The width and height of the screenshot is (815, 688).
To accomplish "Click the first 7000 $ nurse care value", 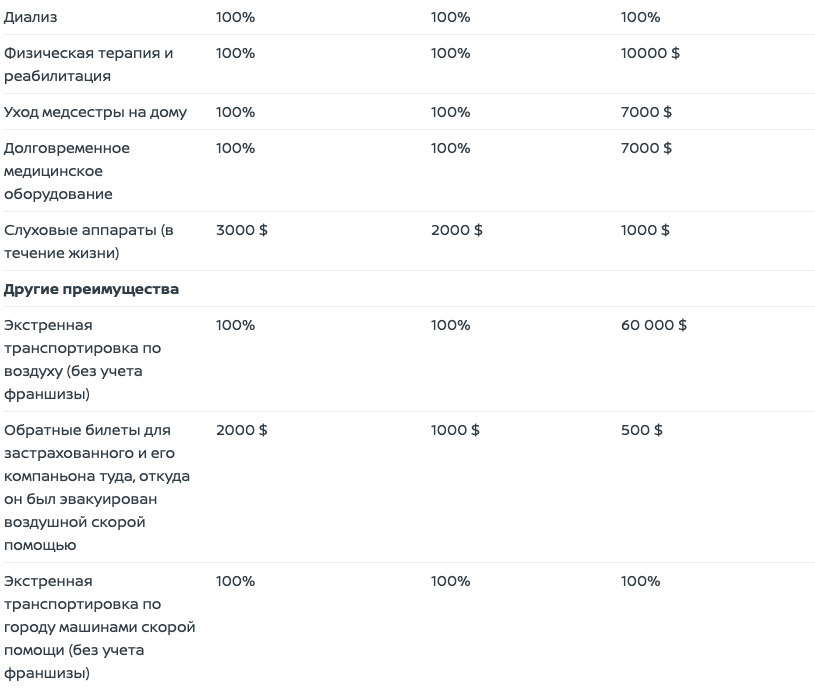I will click(x=646, y=112).
